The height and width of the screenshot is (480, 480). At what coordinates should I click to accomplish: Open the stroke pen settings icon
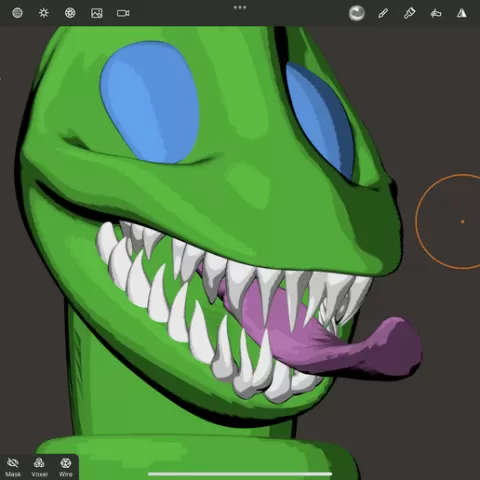tap(383, 13)
